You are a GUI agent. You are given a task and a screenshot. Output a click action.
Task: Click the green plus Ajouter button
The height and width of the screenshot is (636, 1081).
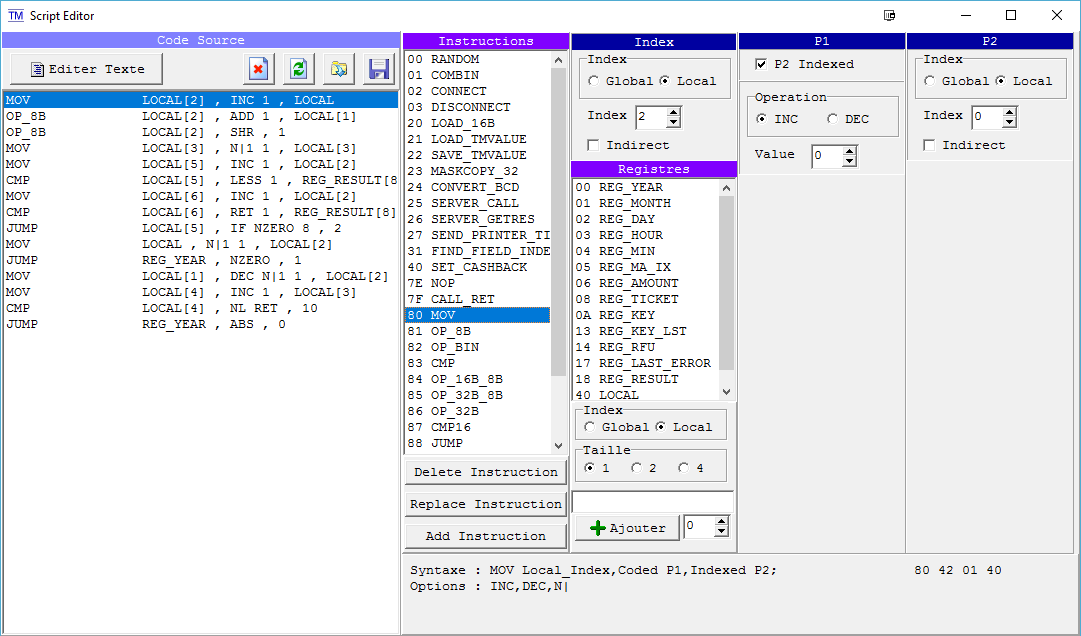coord(627,528)
